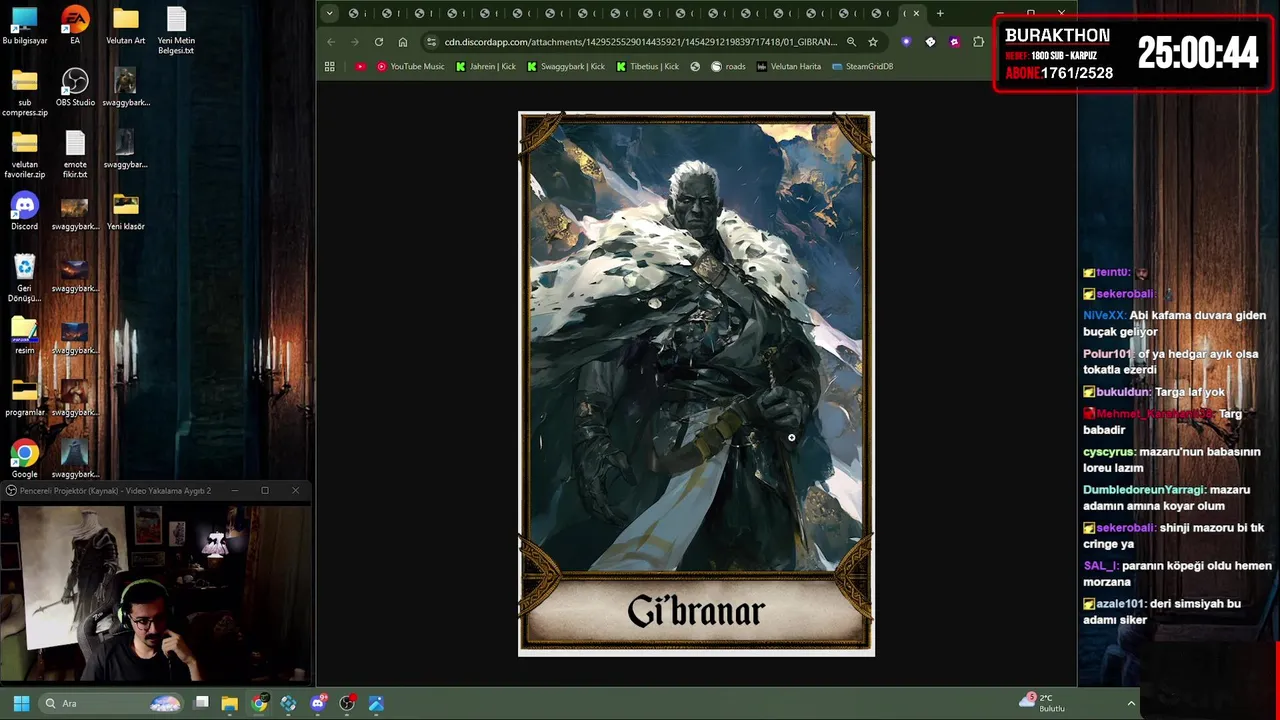1280x720 pixels.
Task: Click chat username NiVeXX
Action: pyautogui.click(x=1104, y=315)
